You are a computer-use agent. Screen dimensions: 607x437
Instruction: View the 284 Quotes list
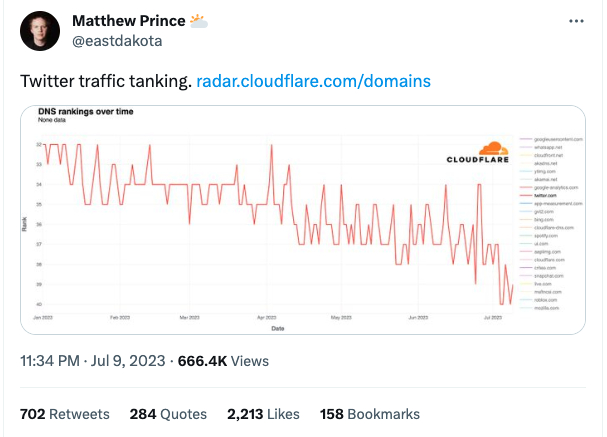(168, 413)
